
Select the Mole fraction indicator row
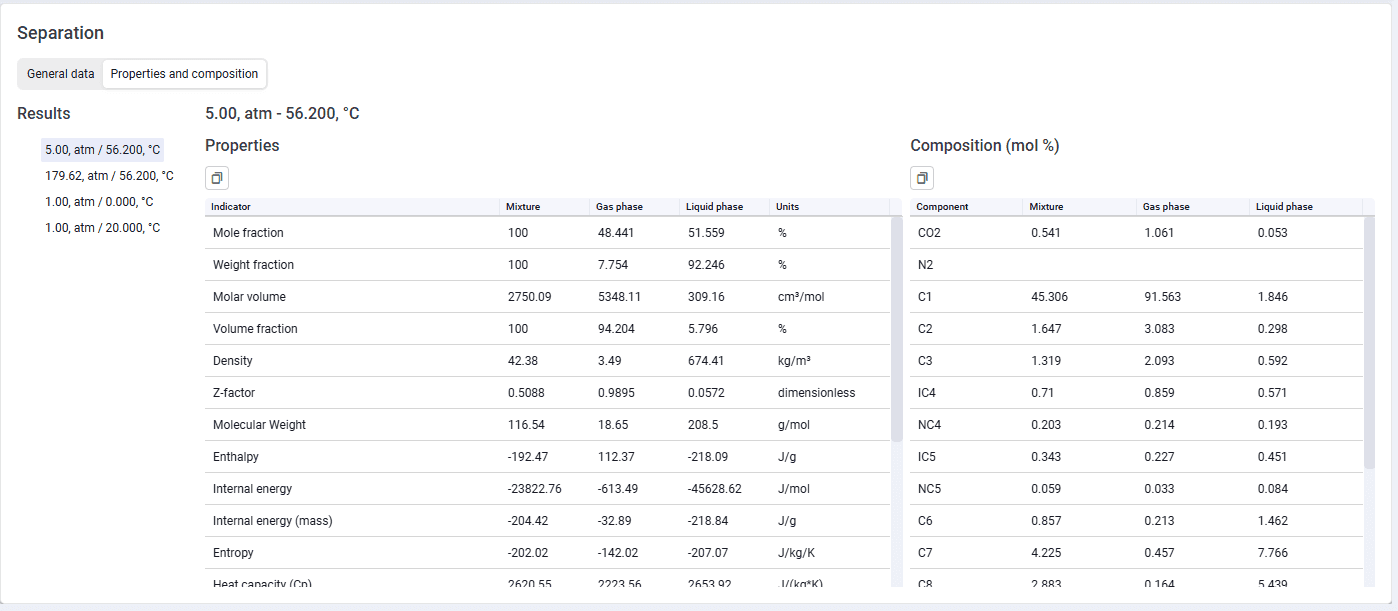pos(548,233)
